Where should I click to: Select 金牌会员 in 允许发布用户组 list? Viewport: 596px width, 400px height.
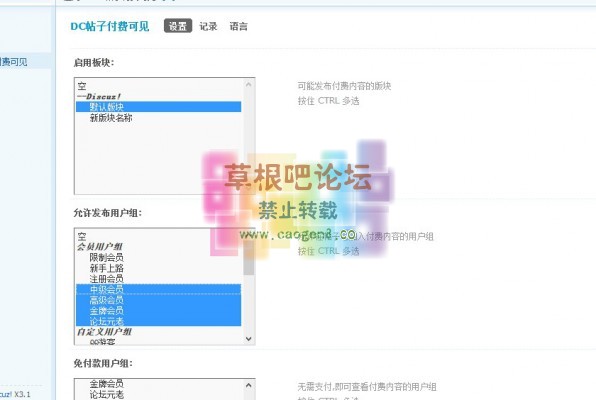click(x=159, y=311)
